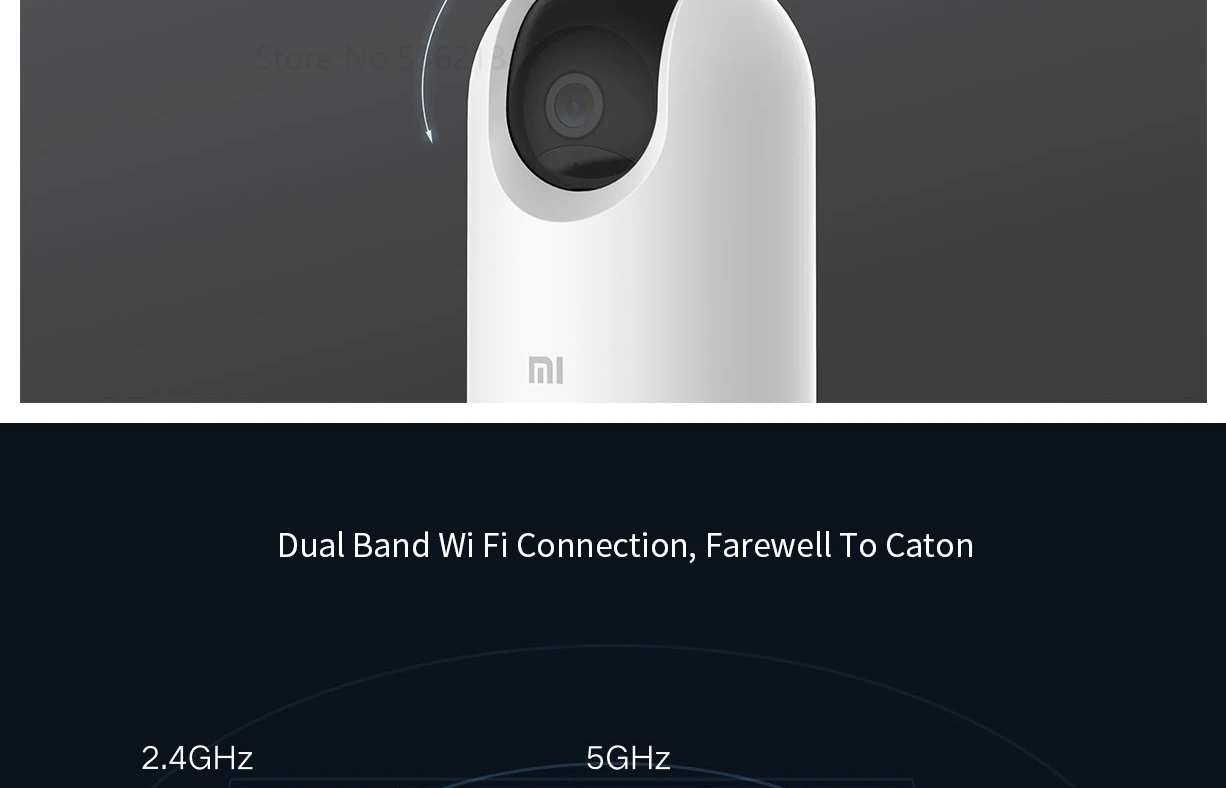
Task: Click the curved rotation arrow beside camera
Action: pos(430,70)
